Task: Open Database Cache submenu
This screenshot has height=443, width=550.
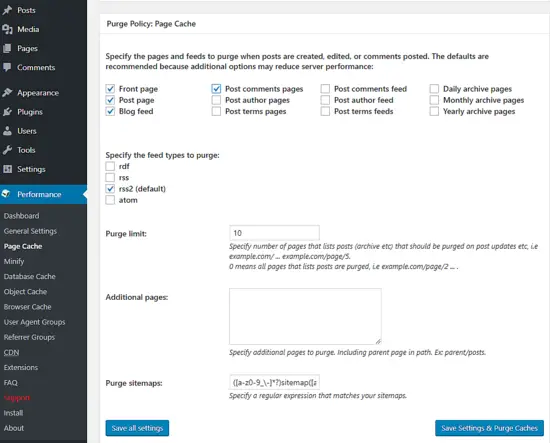Action: point(29,276)
